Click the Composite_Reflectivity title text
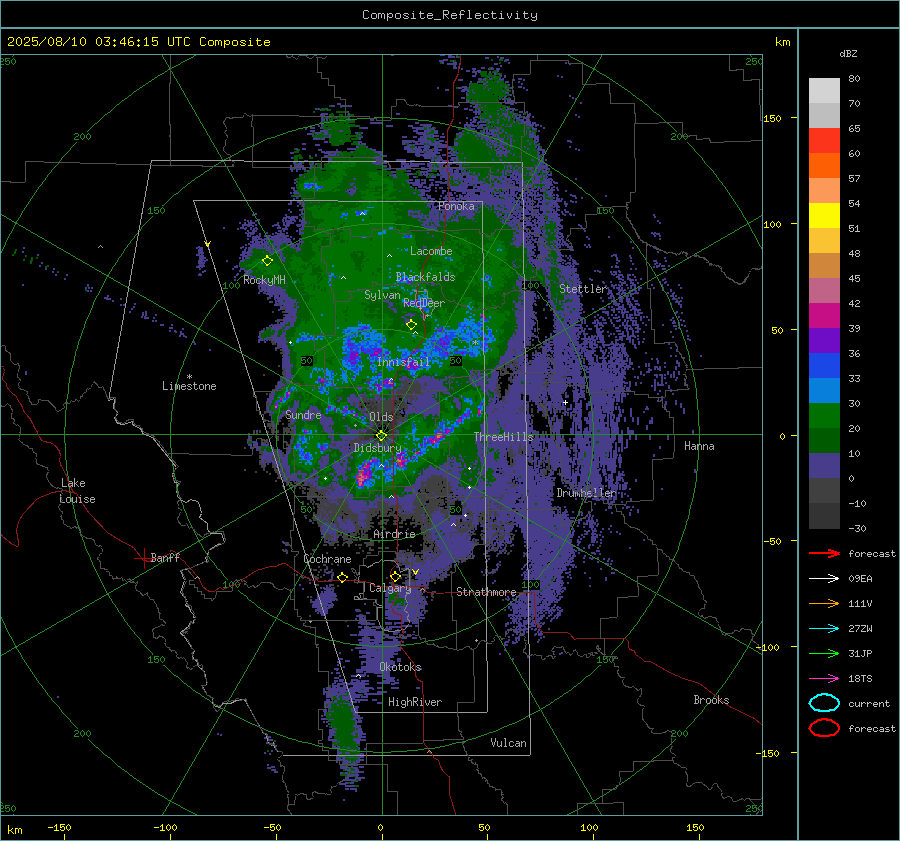The height and width of the screenshot is (841, 900). [x=450, y=15]
